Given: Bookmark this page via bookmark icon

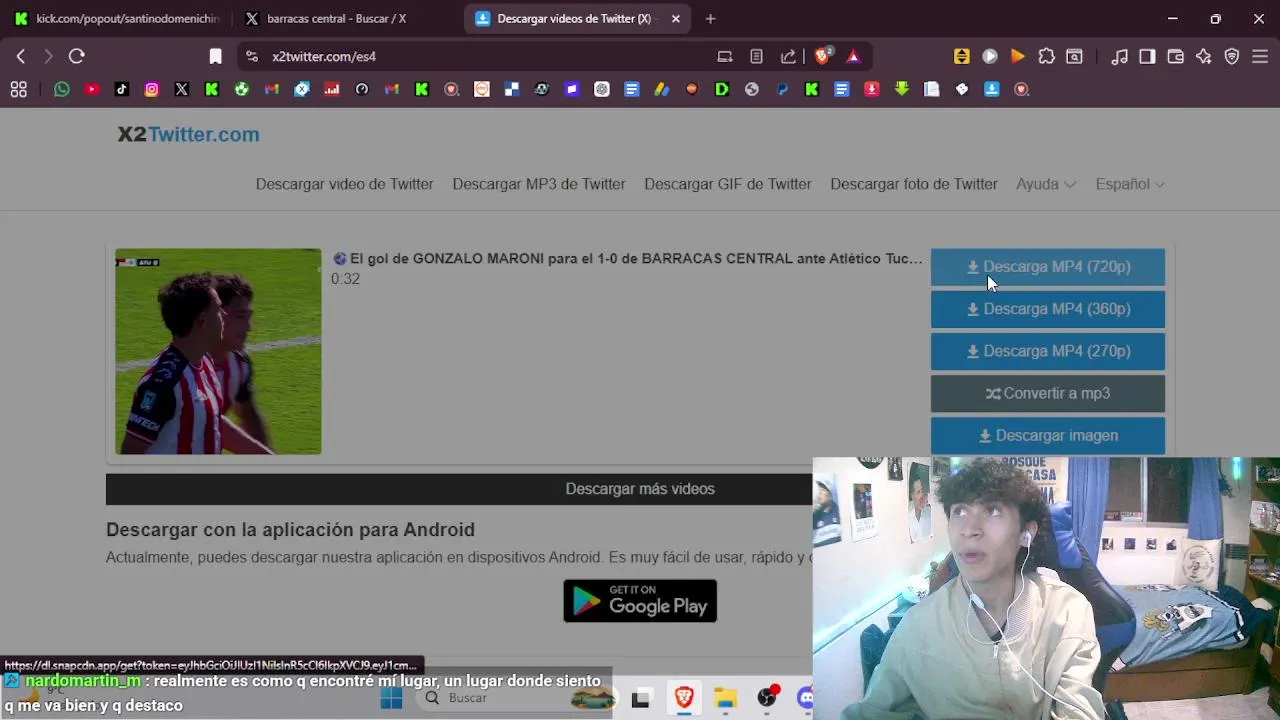Looking at the screenshot, I should point(215,56).
